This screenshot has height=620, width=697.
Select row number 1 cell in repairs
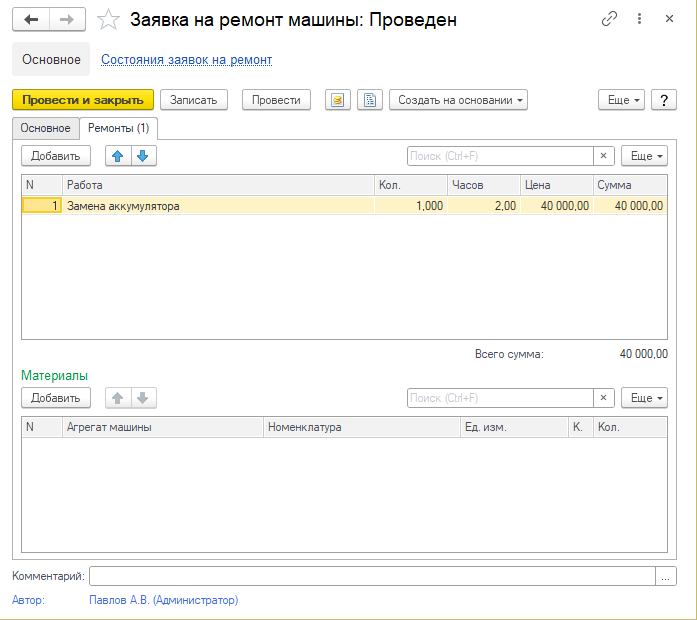click(x=42, y=206)
